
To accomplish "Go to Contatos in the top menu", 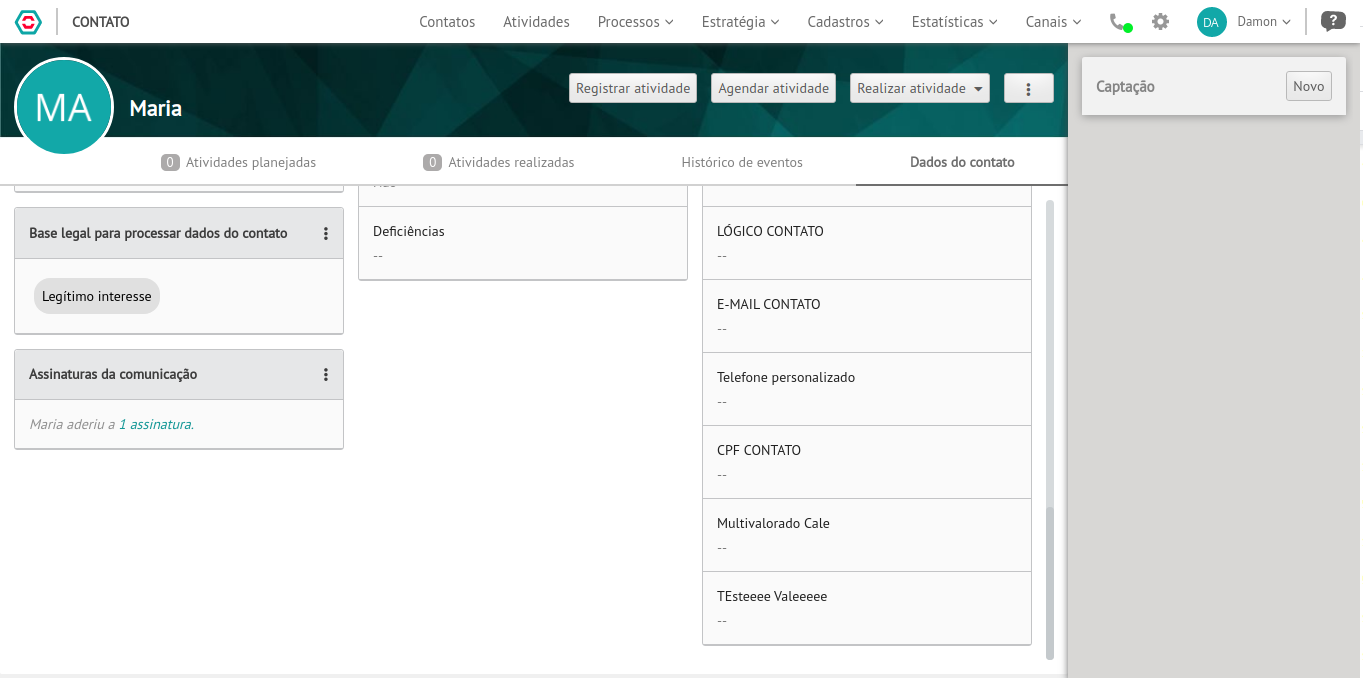I will pyautogui.click(x=447, y=21).
